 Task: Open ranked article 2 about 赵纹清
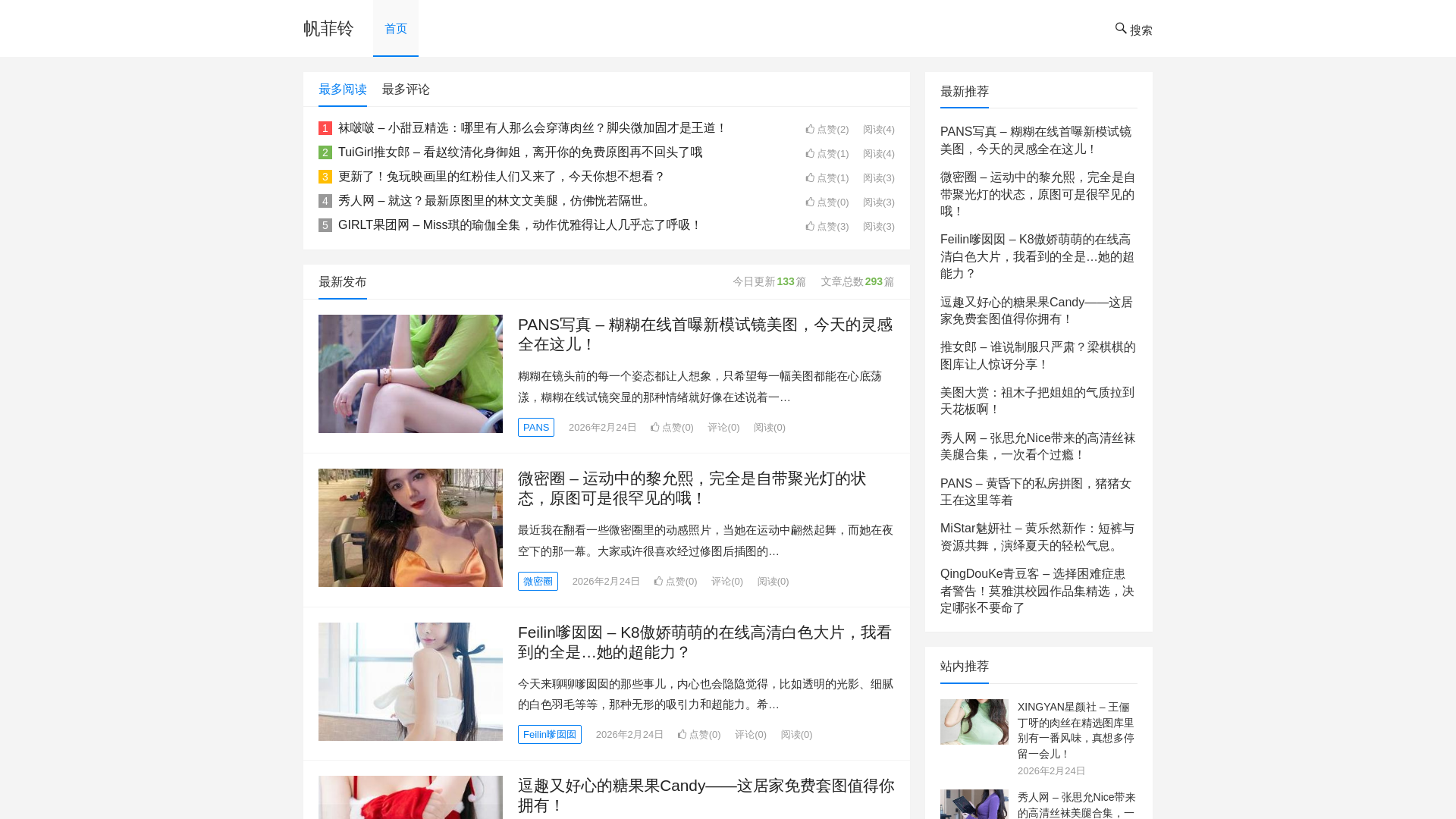(x=520, y=152)
